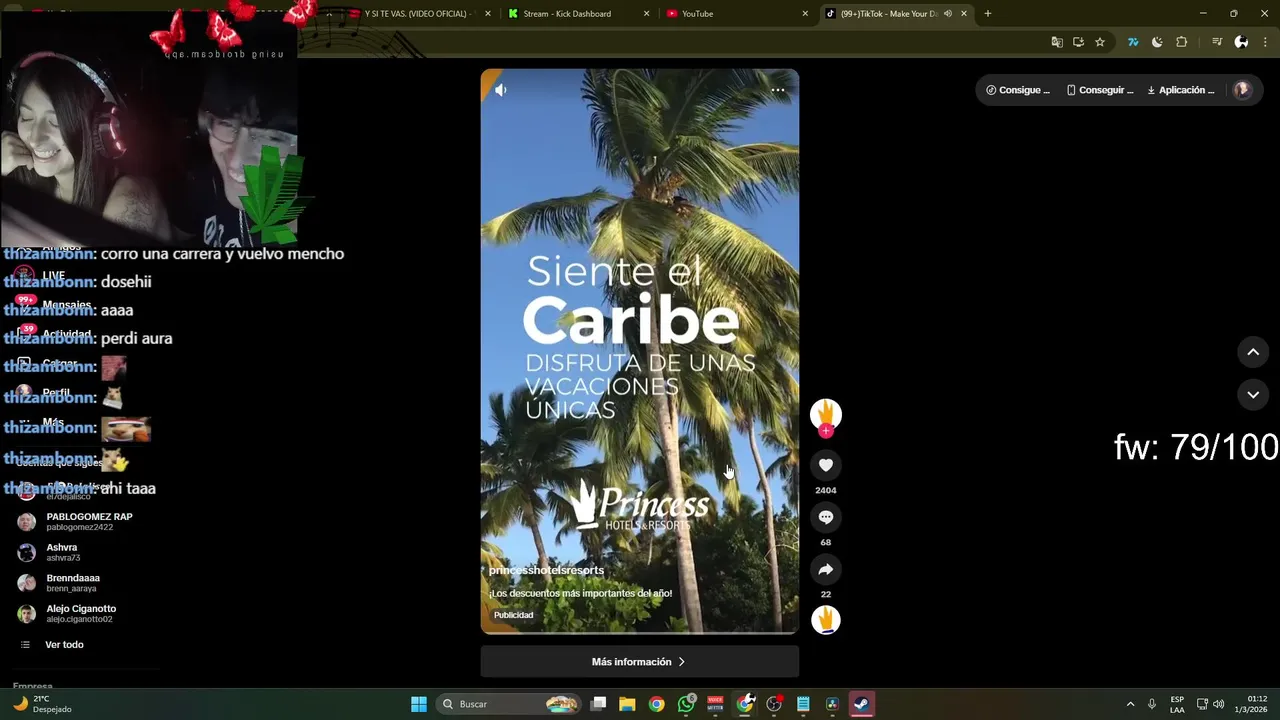Share the video using the arrow icon
Screen dimensions: 1280x720
pos(826,569)
